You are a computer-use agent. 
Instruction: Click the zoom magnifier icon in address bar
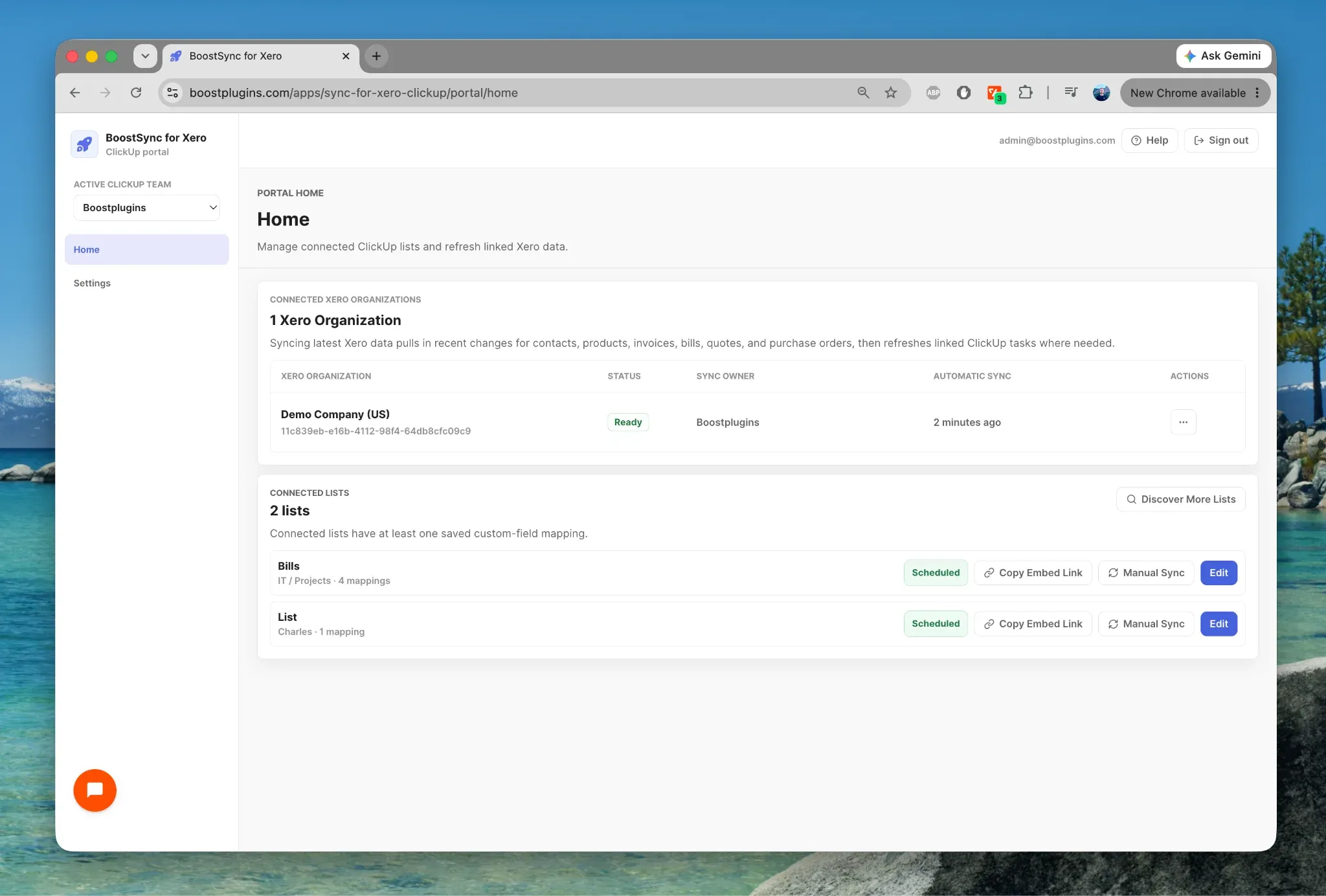863,93
